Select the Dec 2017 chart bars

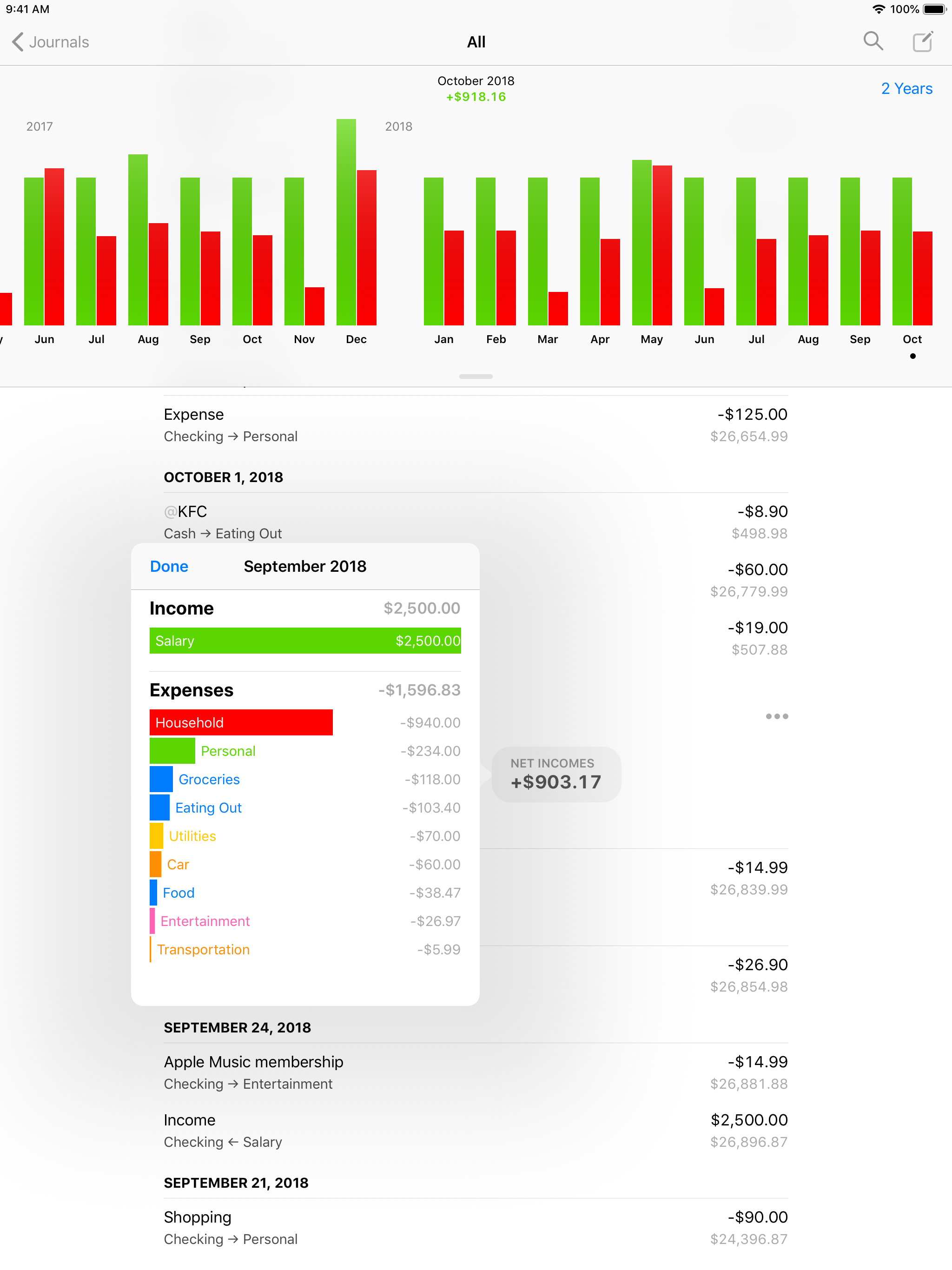click(356, 230)
